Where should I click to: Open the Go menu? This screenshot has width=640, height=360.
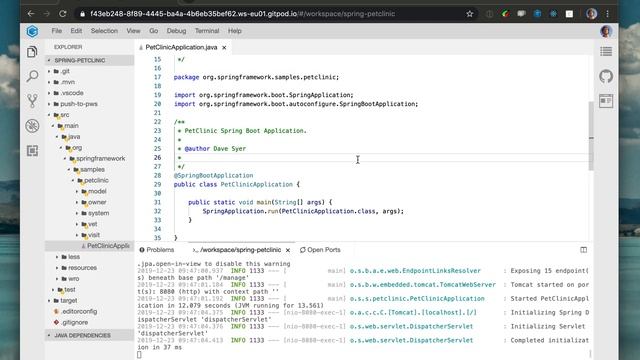click(153, 31)
